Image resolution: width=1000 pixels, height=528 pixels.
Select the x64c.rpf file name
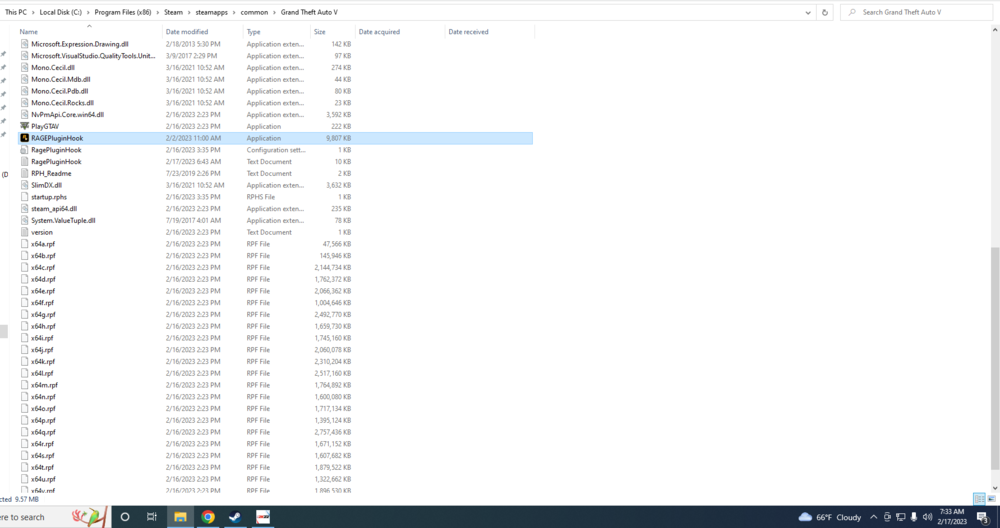click(x=43, y=268)
